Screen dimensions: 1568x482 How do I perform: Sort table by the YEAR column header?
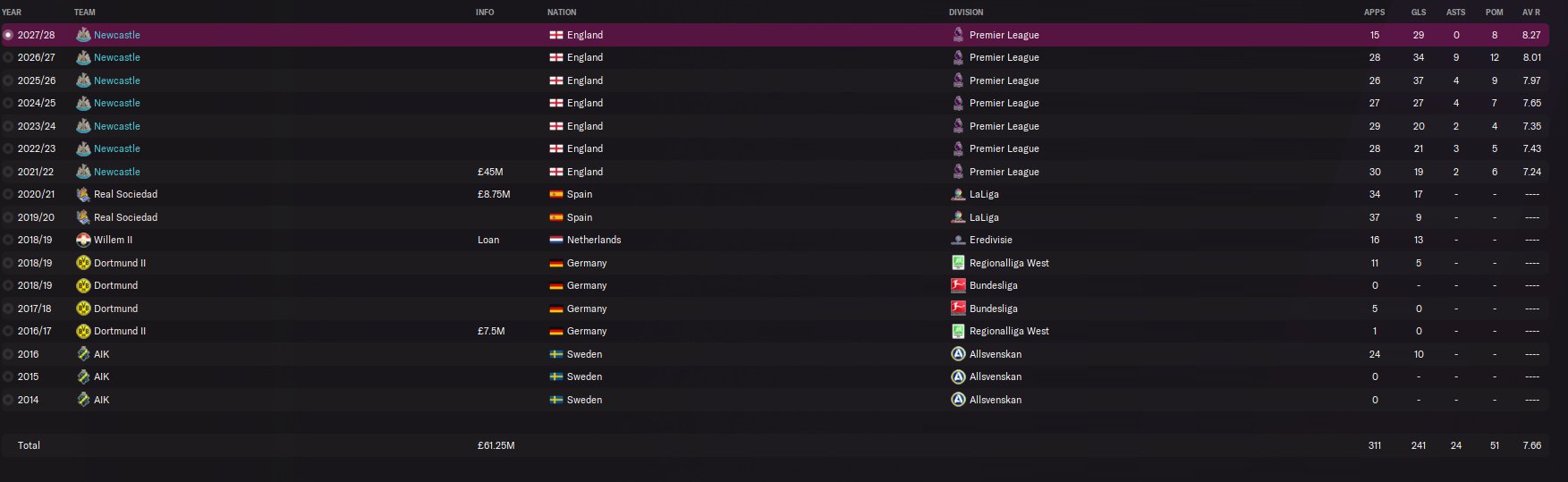pos(12,13)
